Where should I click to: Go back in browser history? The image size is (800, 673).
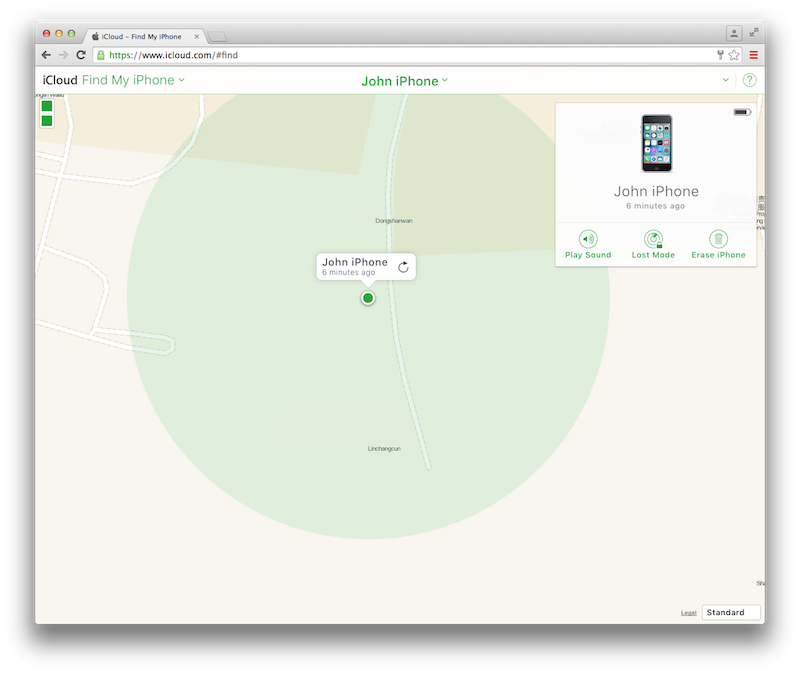pyautogui.click(x=46, y=55)
